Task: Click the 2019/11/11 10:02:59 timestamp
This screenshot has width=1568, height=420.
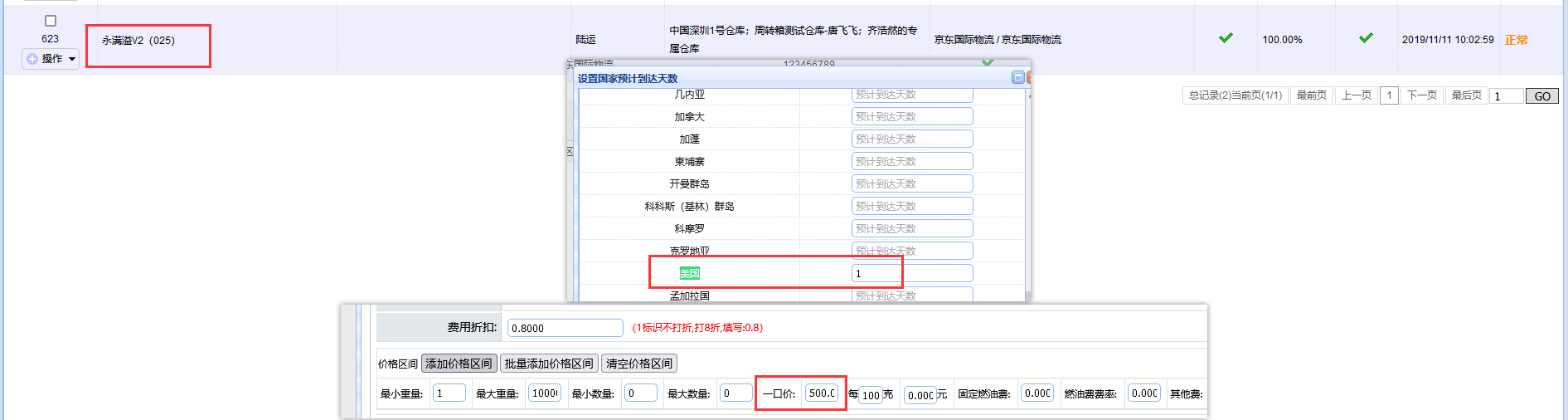Action: 1448,40
